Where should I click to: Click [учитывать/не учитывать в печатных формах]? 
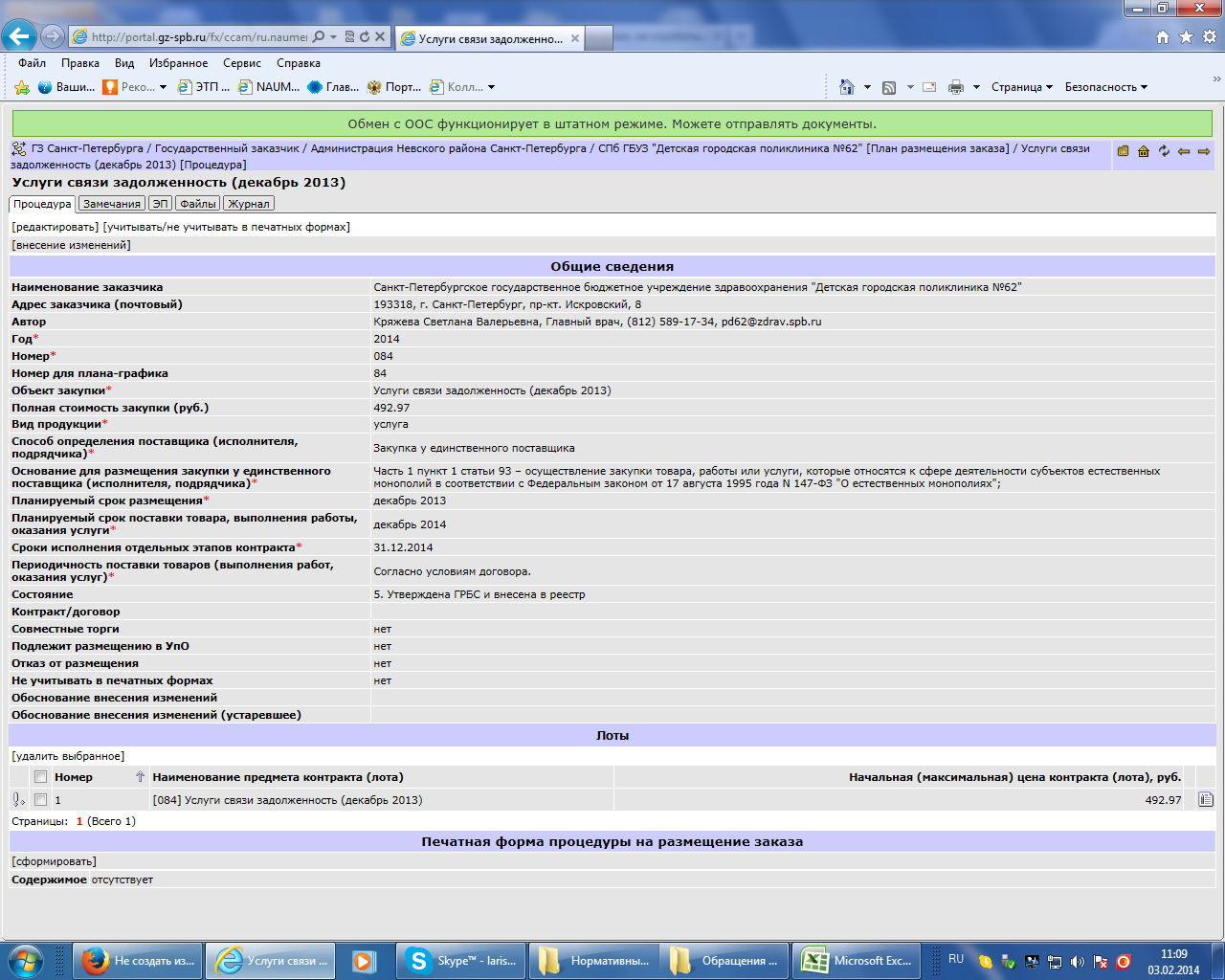coord(227,227)
